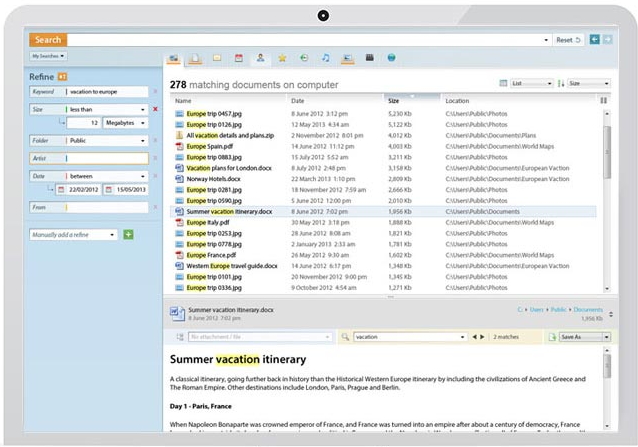The image size is (638, 447).
Task: Select the computer files category icon
Action: (174, 58)
